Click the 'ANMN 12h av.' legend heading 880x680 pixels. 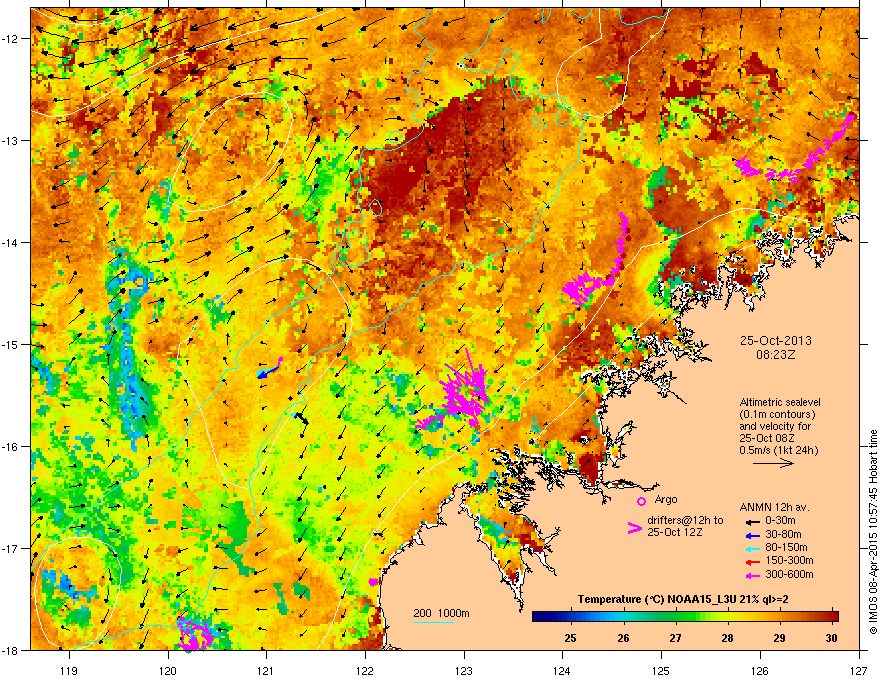pyautogui.click(x=774, y=507)
